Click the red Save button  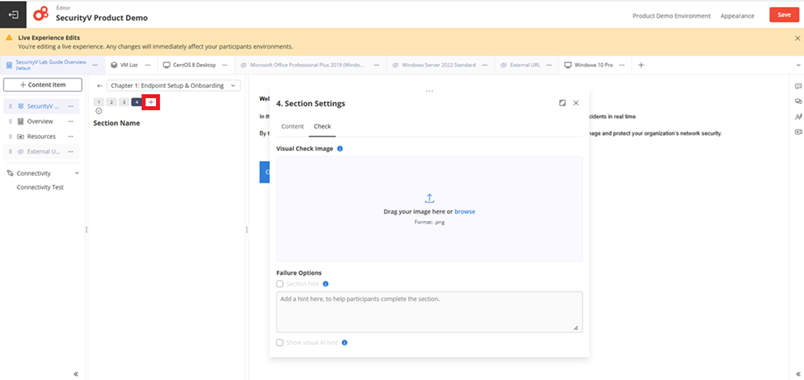[784, 15]
